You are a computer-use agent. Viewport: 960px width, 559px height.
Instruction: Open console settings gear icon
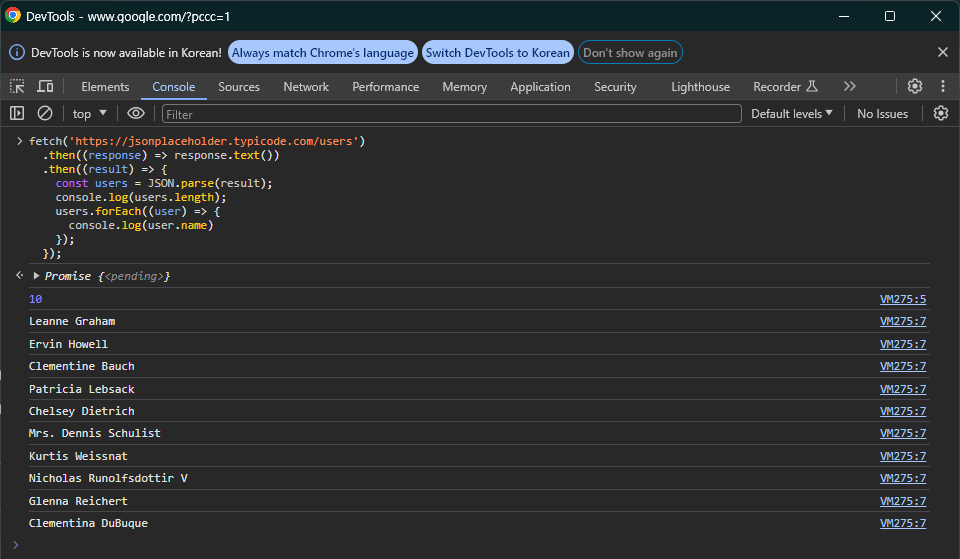941,113
